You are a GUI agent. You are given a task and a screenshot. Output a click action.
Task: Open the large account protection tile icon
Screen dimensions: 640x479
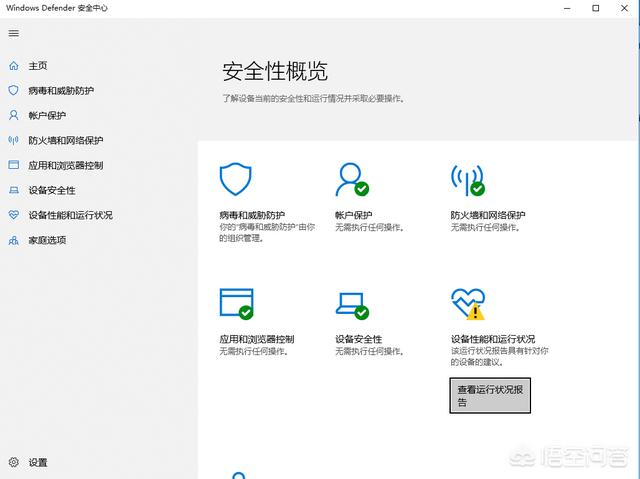[x=352, y=180]
